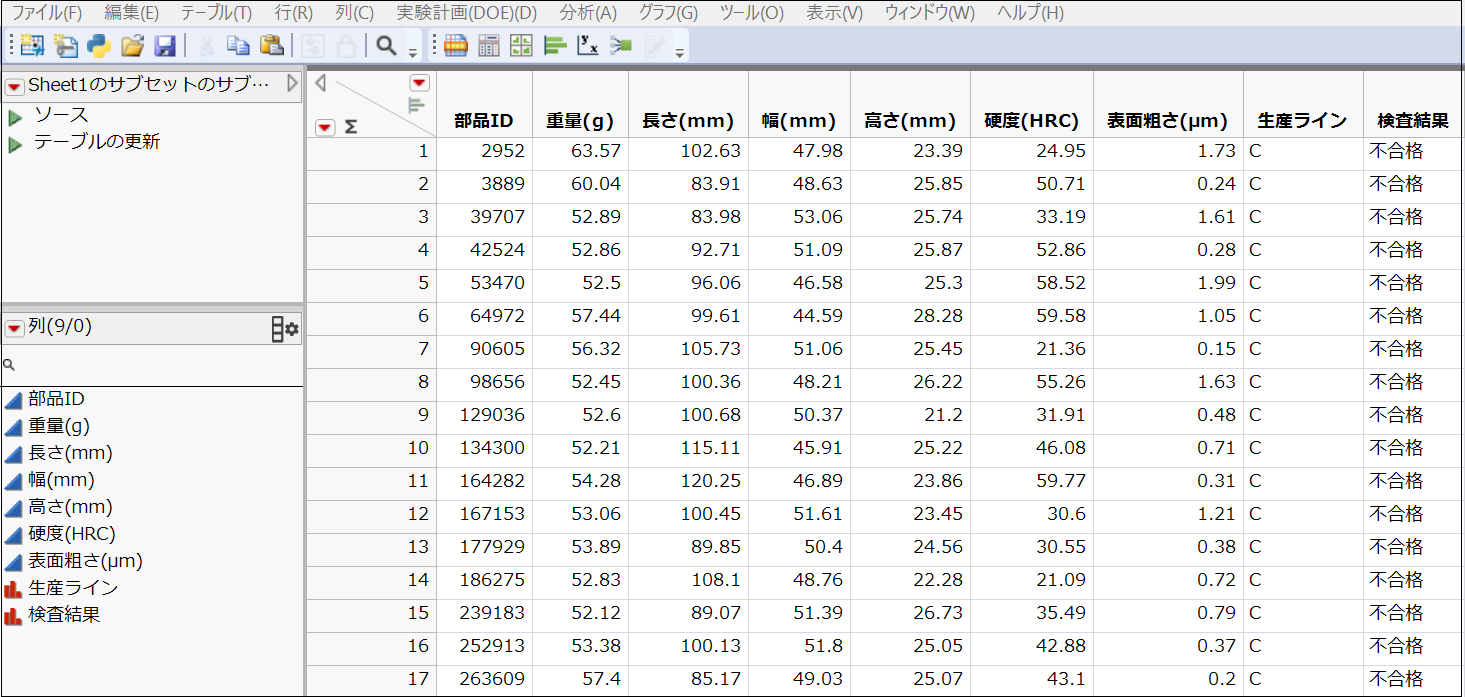Open the table red triangle menu for Sheet1
Viewport: 1465px width, 697px height.
(15, 86)
